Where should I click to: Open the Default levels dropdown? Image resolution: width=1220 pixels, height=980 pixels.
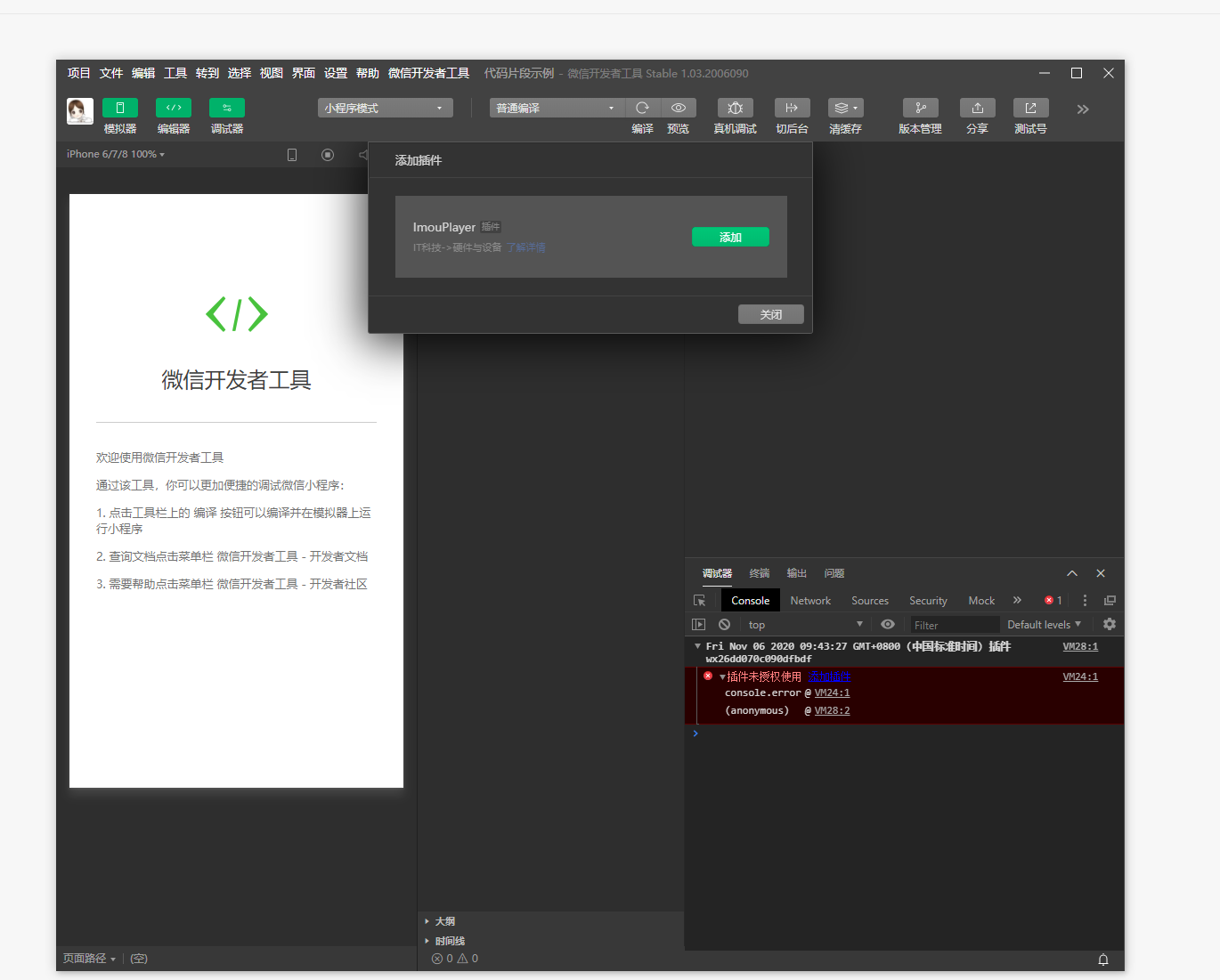[1045, 625]
